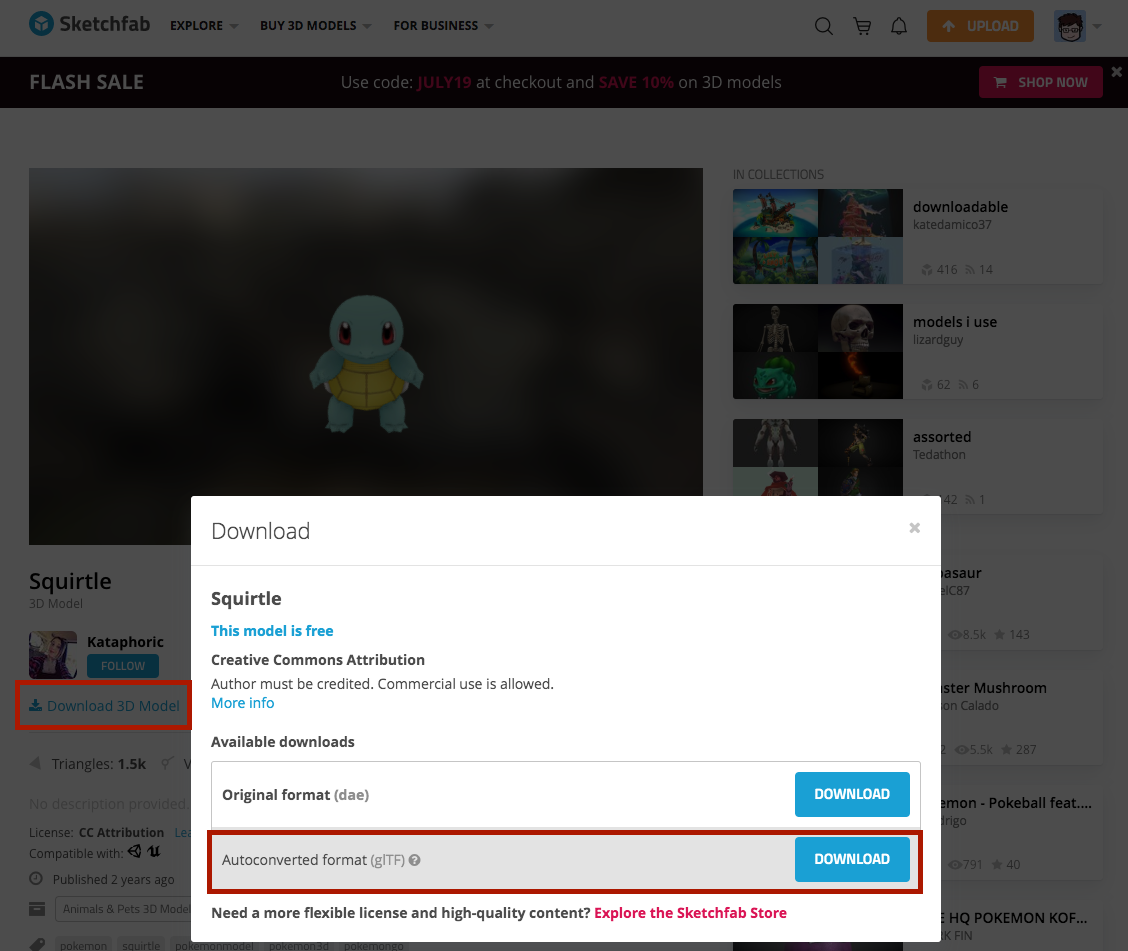Open the More info license link

(x=242, y=703)
